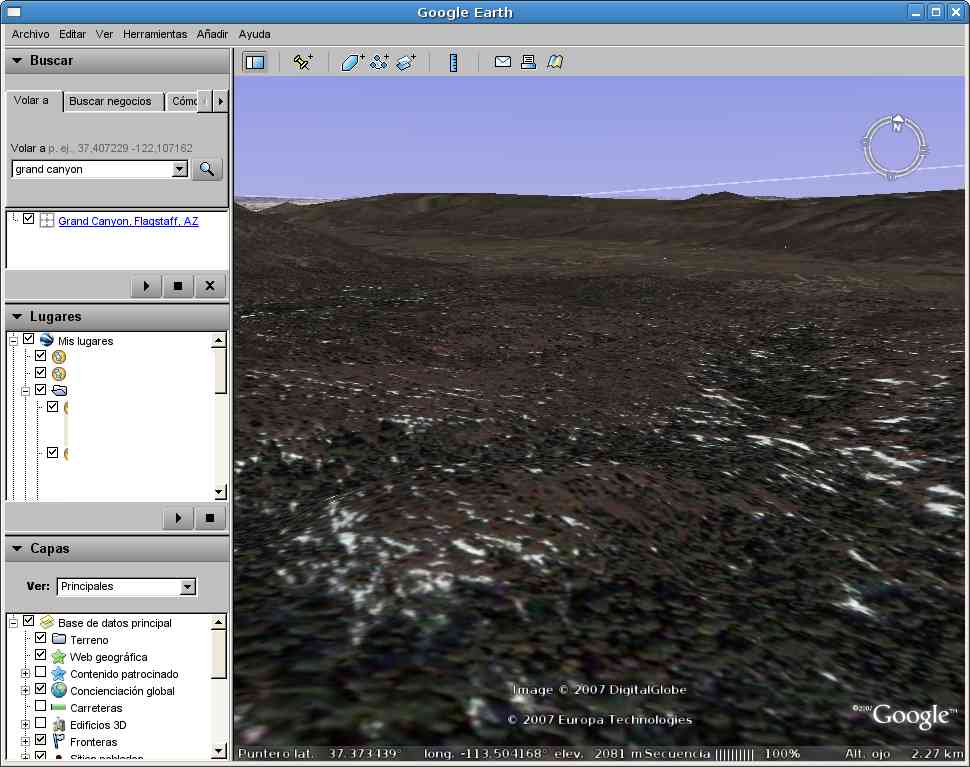The image size is (970, 767).
Task: Open the Herramientas menu
Action: coord(155,34)
